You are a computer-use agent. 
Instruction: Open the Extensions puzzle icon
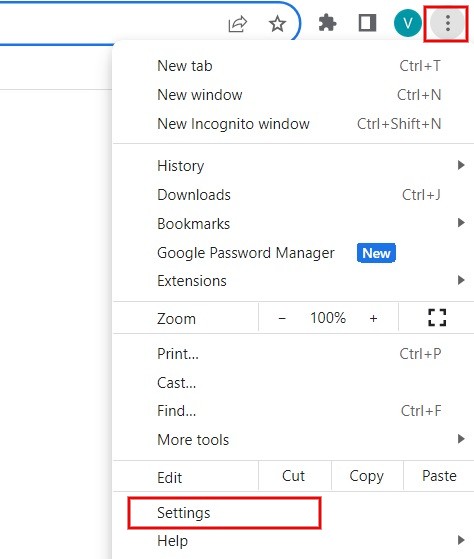point(327,23)
